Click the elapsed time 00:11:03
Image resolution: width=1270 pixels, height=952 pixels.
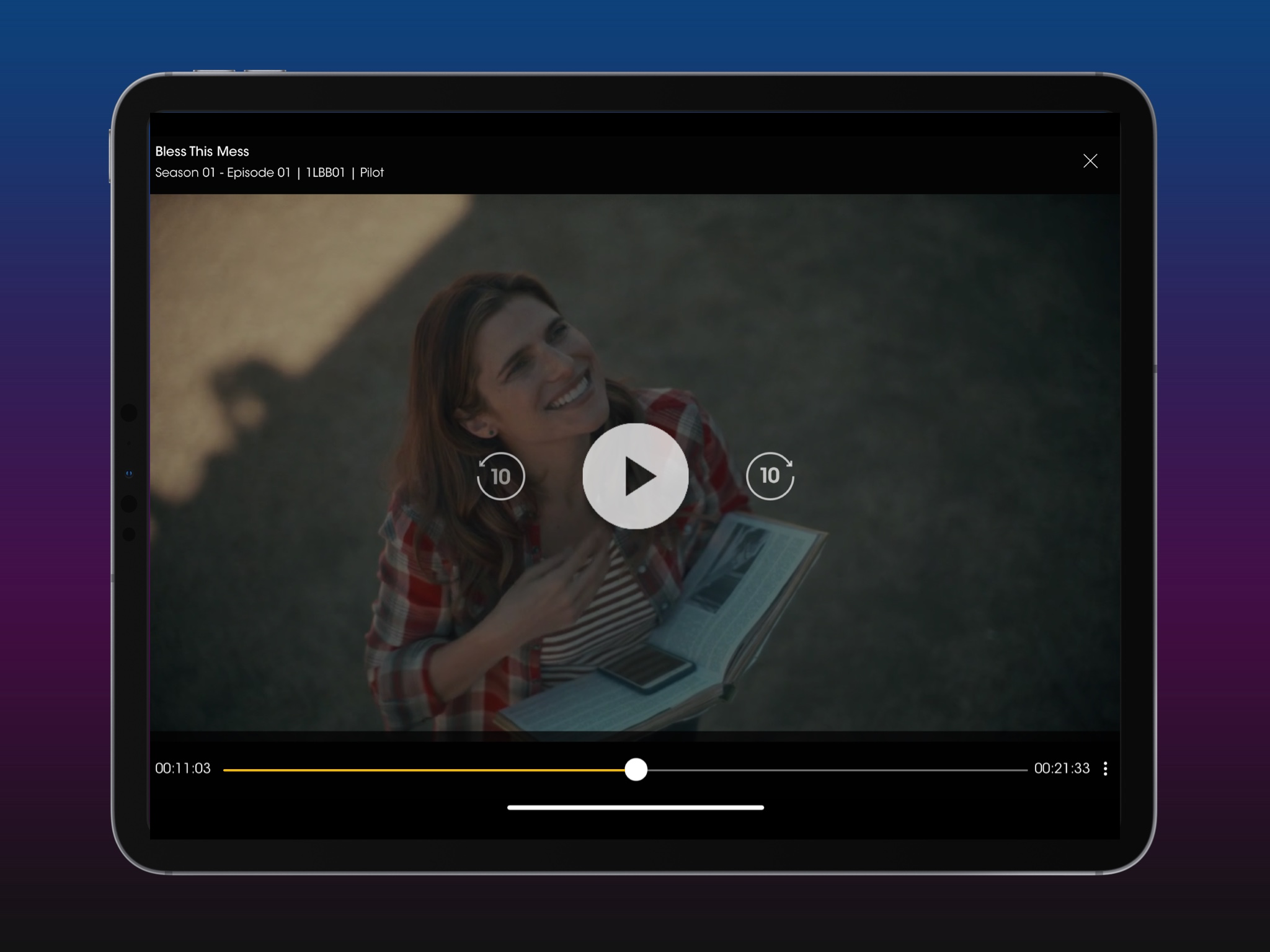[x=183, y=769]
